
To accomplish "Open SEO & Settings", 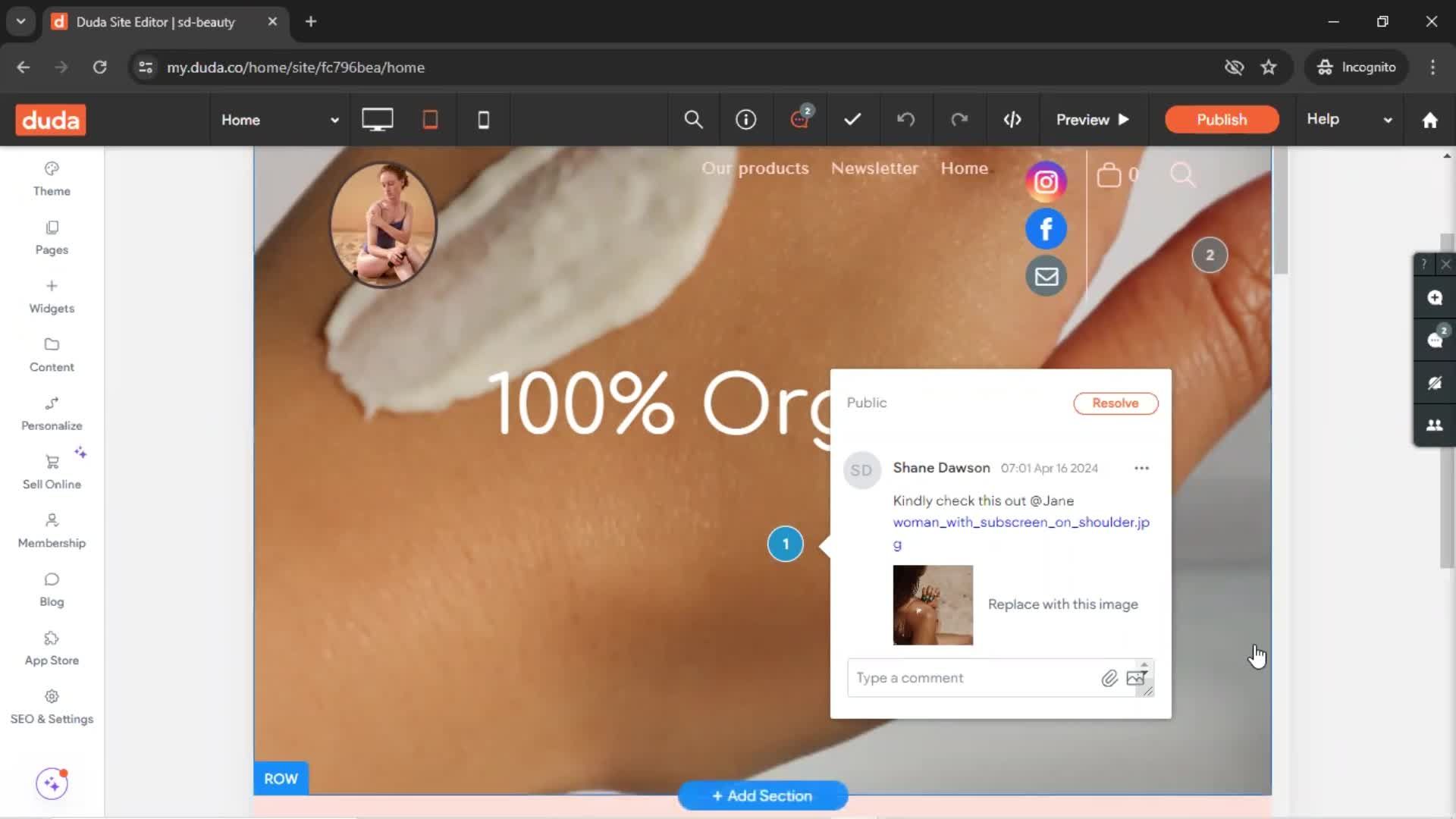I will 52,707.
